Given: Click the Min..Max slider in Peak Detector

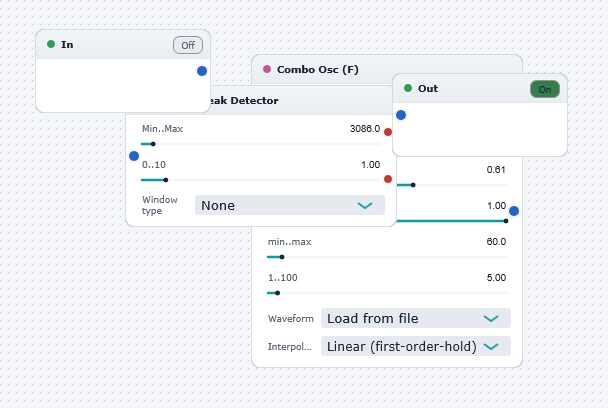Looking at the screenshot, I should (261, 144).
